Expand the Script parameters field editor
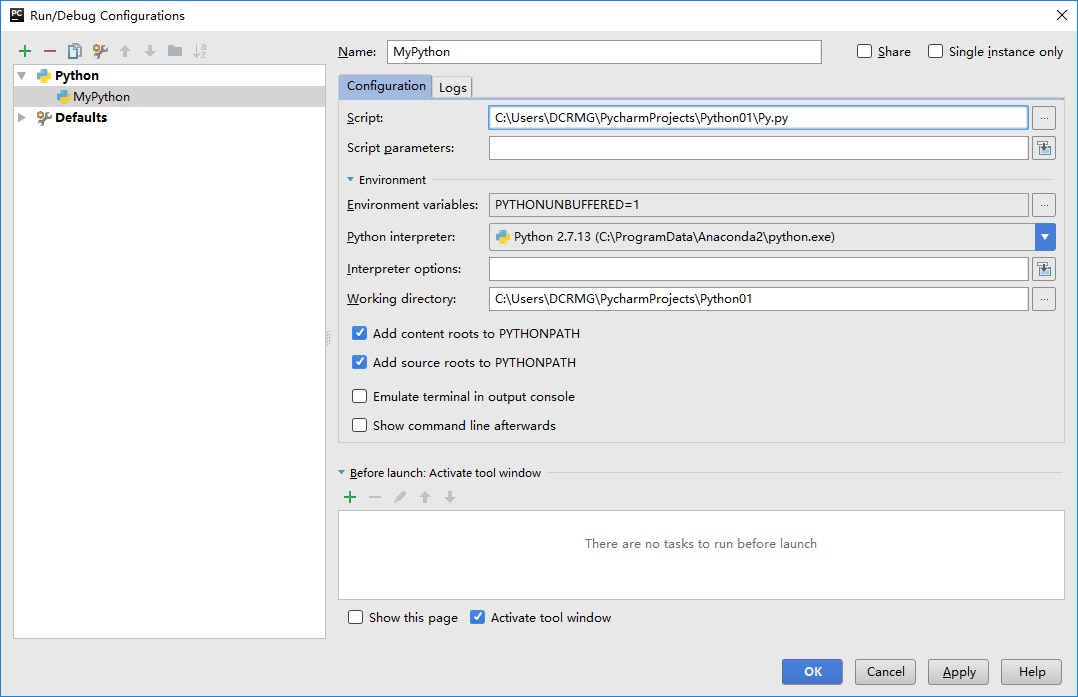 [x=1044, y=148]
